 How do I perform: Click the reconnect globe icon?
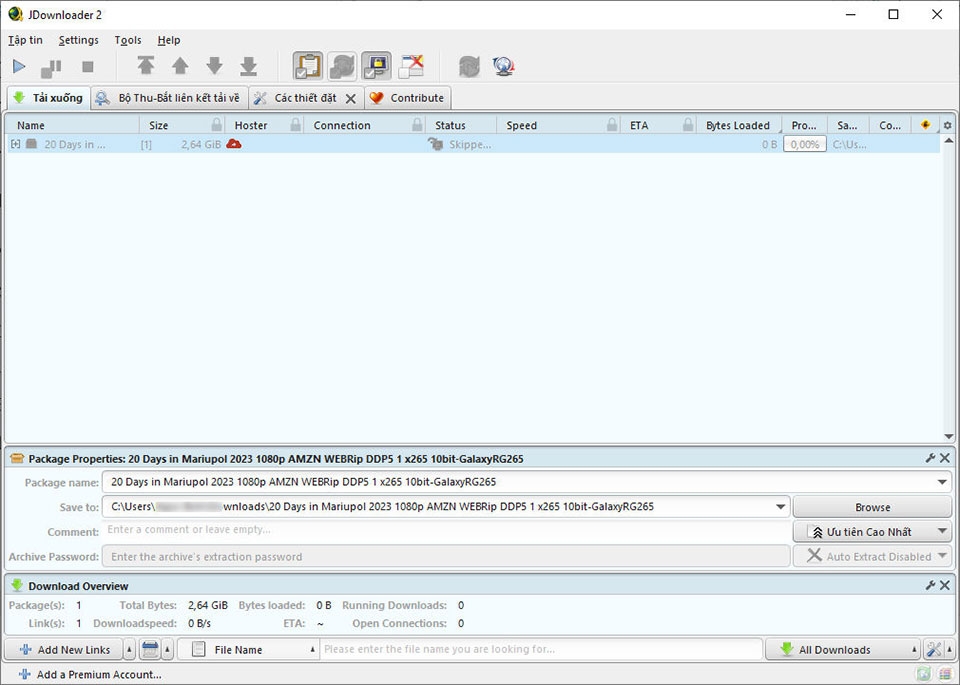[504, 66]
